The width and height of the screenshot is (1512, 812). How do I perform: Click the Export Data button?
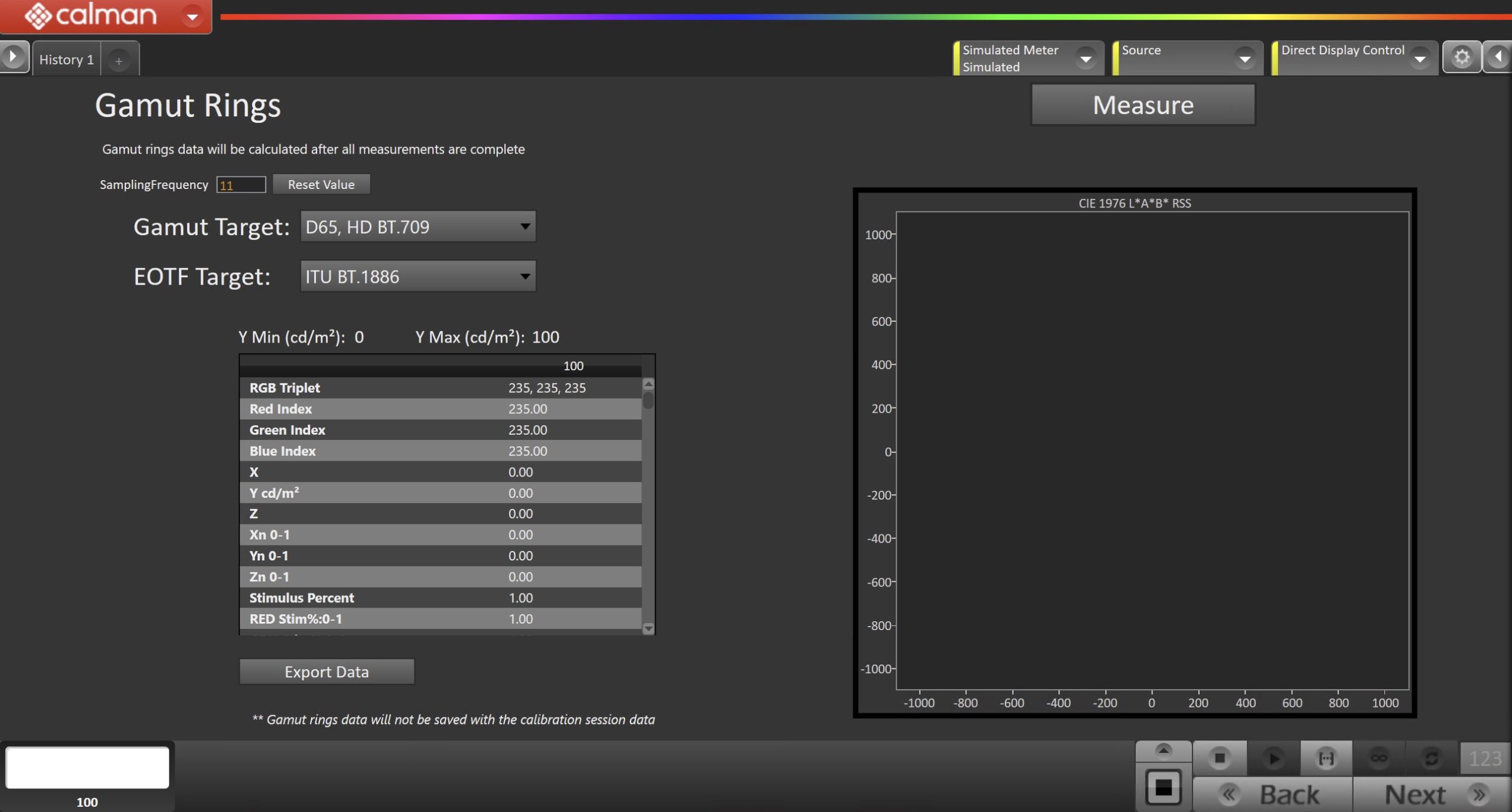point(326,672)
